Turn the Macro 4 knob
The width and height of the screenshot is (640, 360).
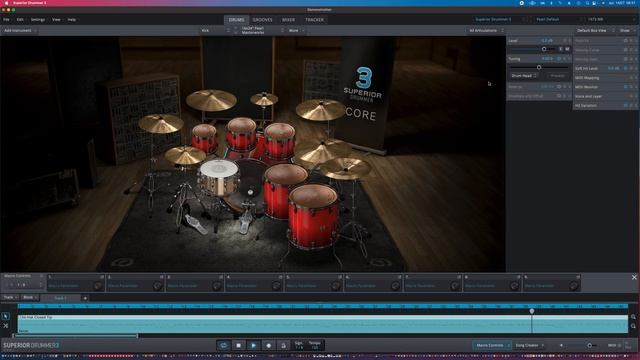pos(277,286)
